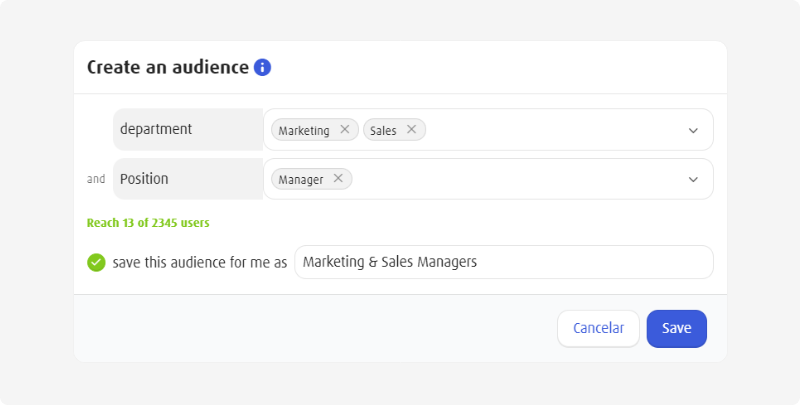Click the Marketing & Sales Managers name field

point(503,262)
